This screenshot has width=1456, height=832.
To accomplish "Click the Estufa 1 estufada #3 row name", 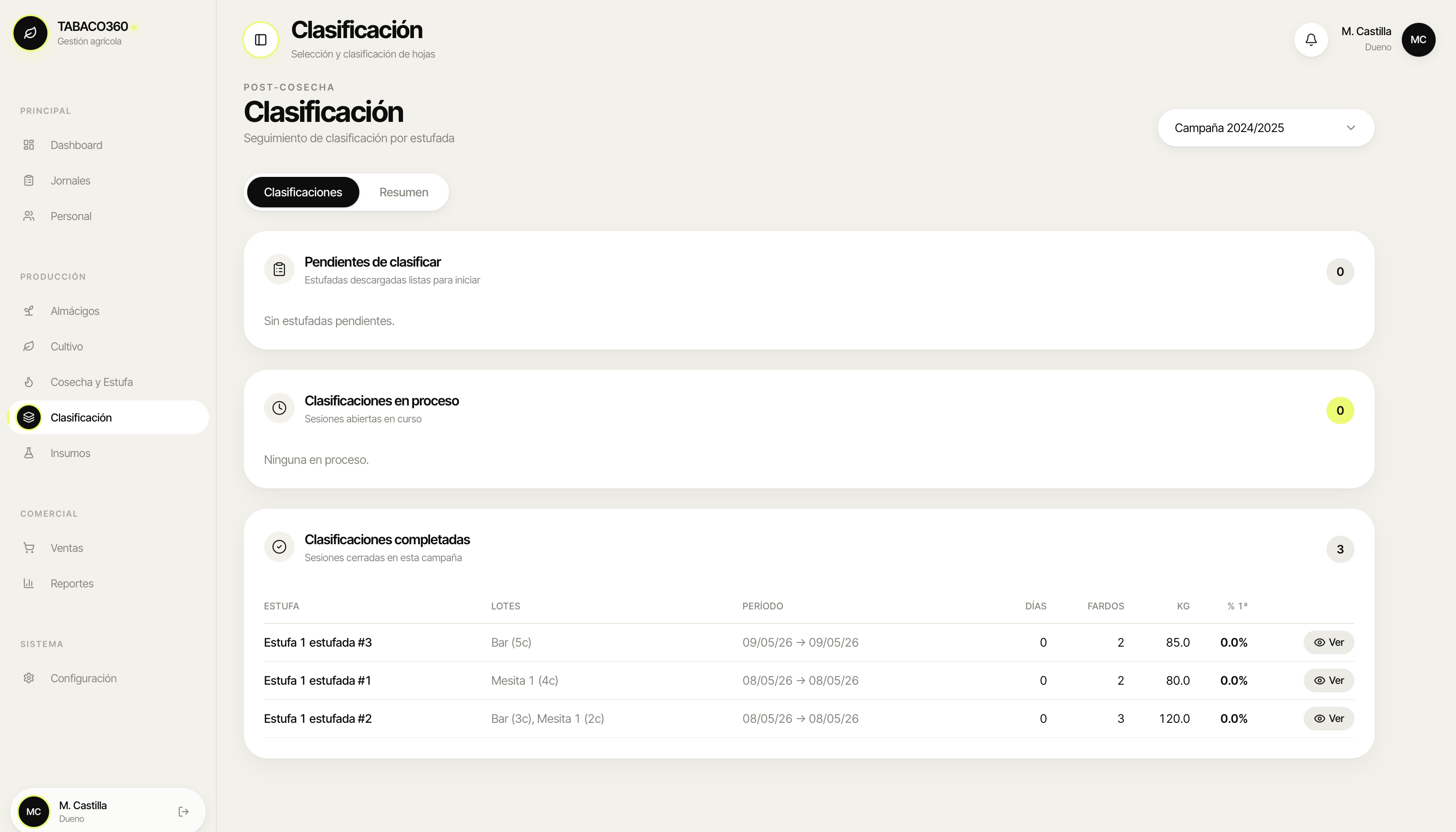I will [x=318, y=642].
